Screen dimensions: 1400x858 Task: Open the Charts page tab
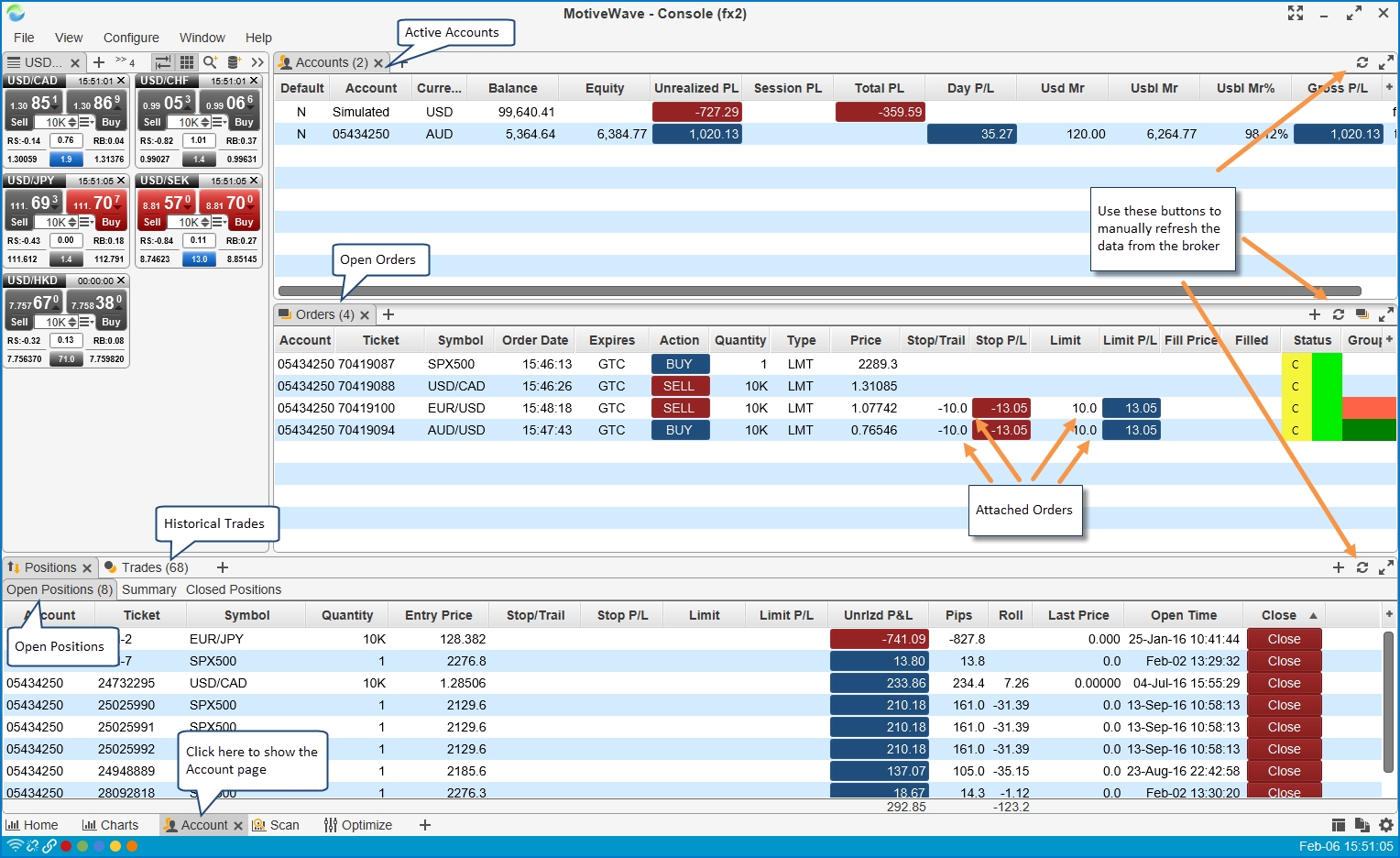click(110, 825)
